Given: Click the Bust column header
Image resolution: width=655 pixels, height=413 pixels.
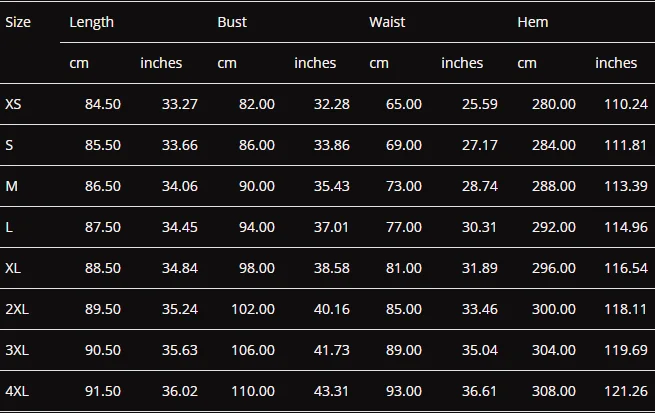Looking at the screenshot, I should [232, 22].
